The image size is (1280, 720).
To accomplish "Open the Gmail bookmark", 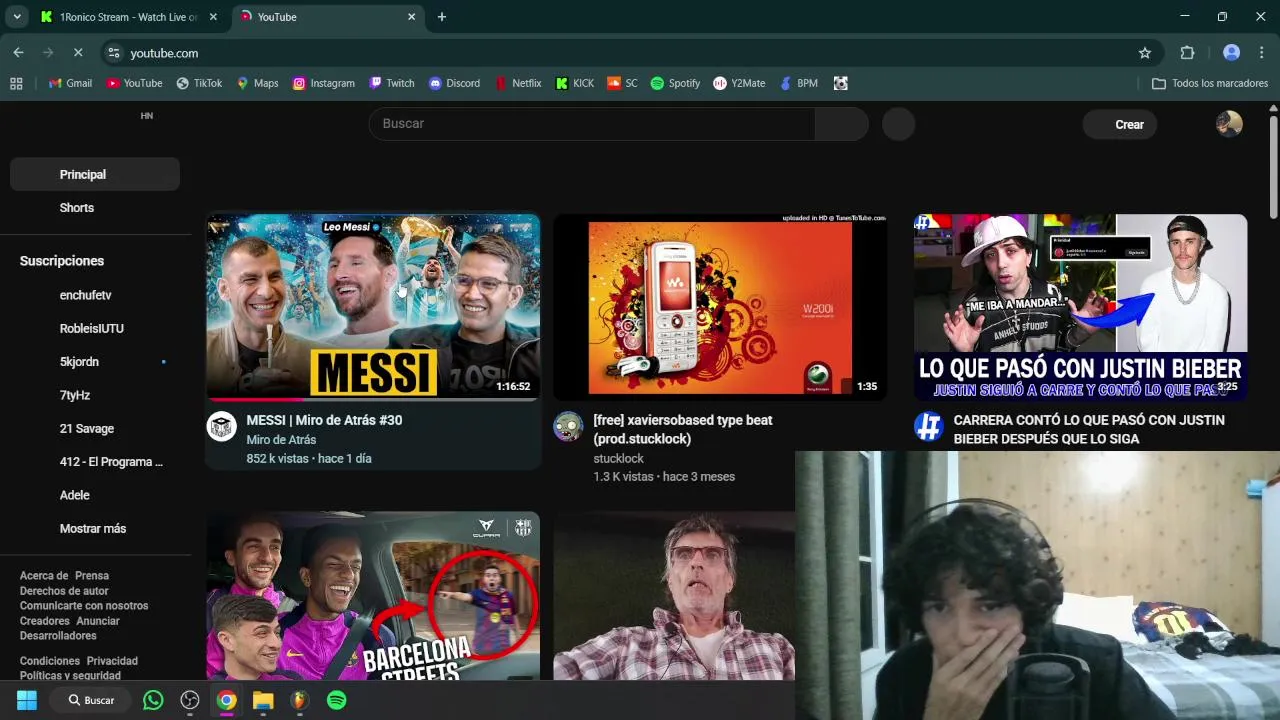I will [70, 83].
